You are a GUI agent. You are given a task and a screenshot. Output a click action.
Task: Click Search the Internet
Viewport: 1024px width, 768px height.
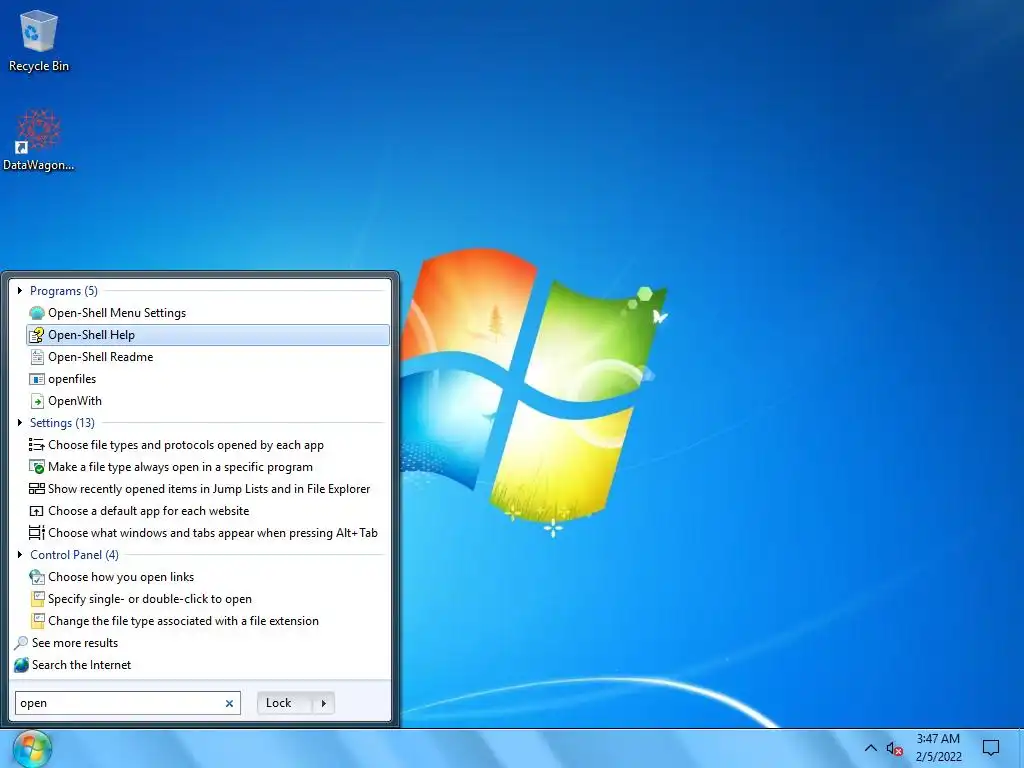pyautogui.click(x=82, y=665)
